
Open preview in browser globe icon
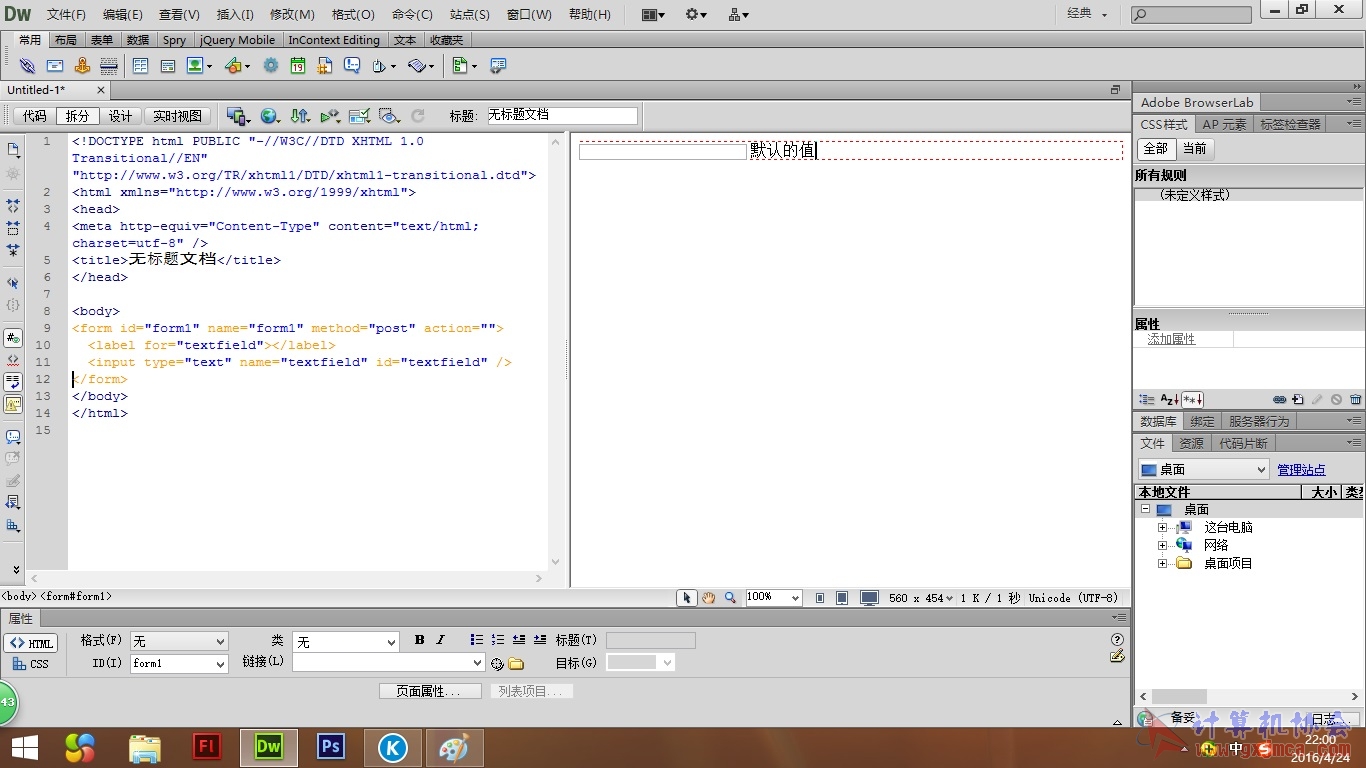tap(269, 116)
